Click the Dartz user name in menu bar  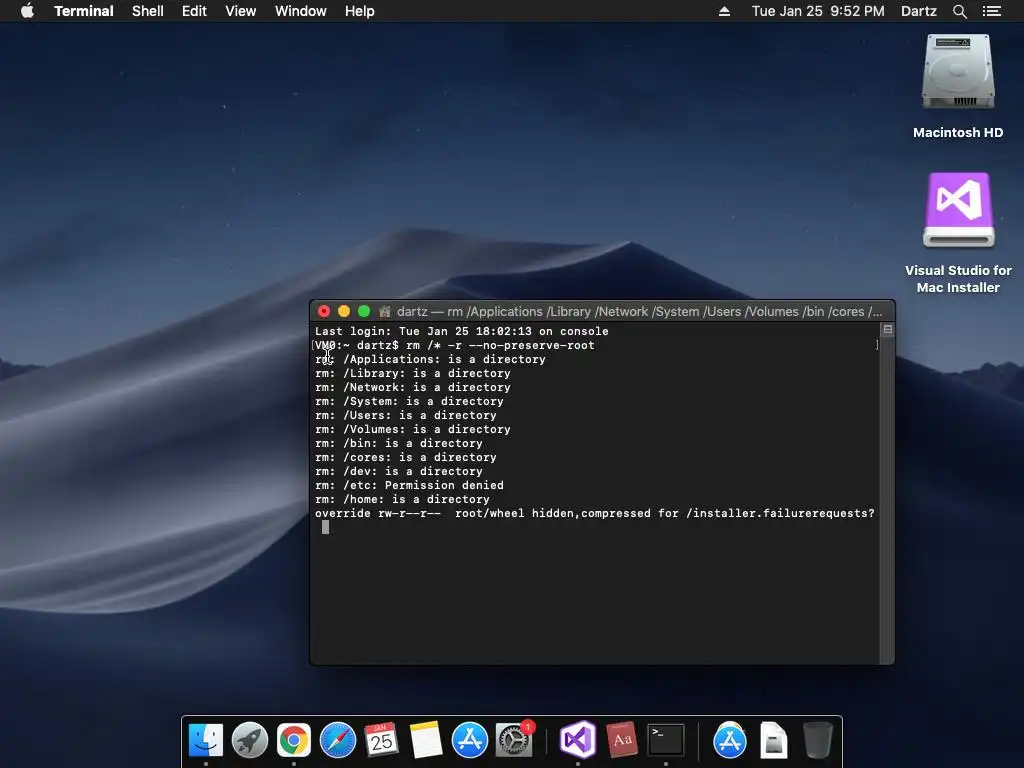coord(919,11)
